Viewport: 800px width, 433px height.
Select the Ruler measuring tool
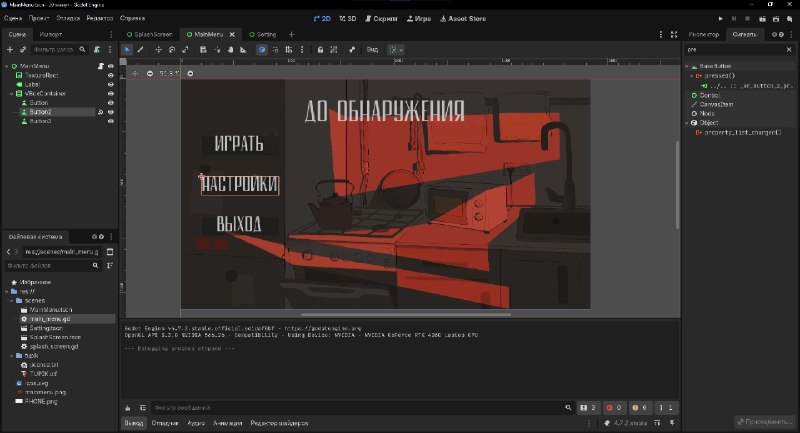click(243, 49)
